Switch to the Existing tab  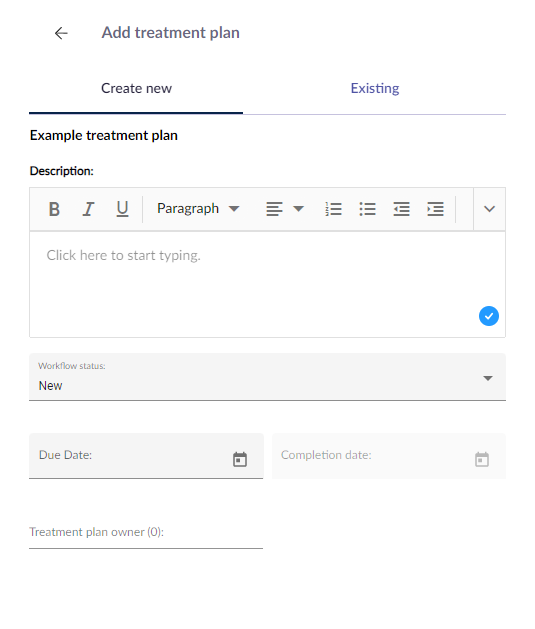pos(375,88)
